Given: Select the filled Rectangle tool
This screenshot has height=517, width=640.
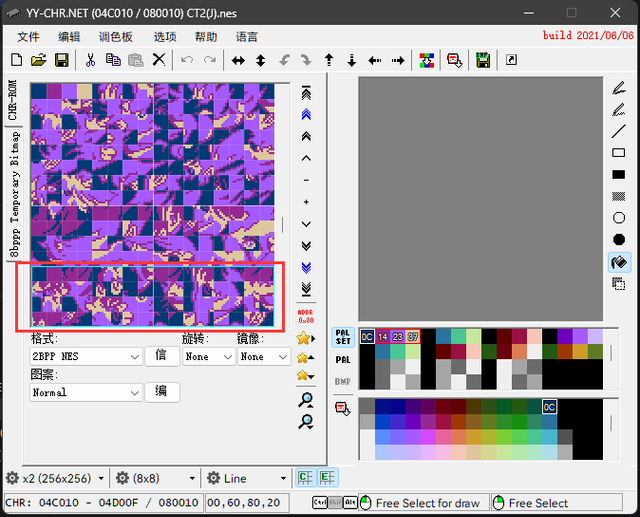Looking at the screenshot, I should tap(619, 175).
